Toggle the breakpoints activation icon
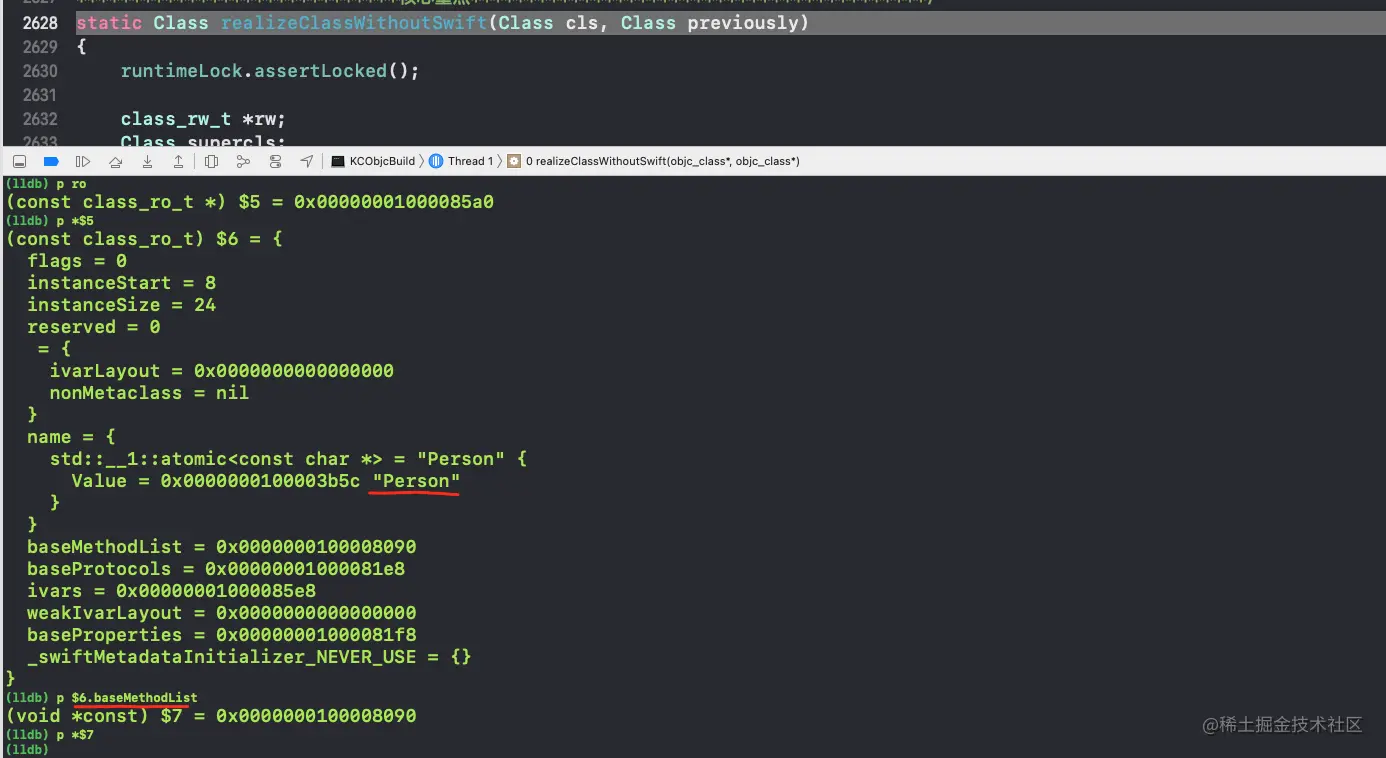Viewport: 1386px width, 758px height. (x=51, y=161)
